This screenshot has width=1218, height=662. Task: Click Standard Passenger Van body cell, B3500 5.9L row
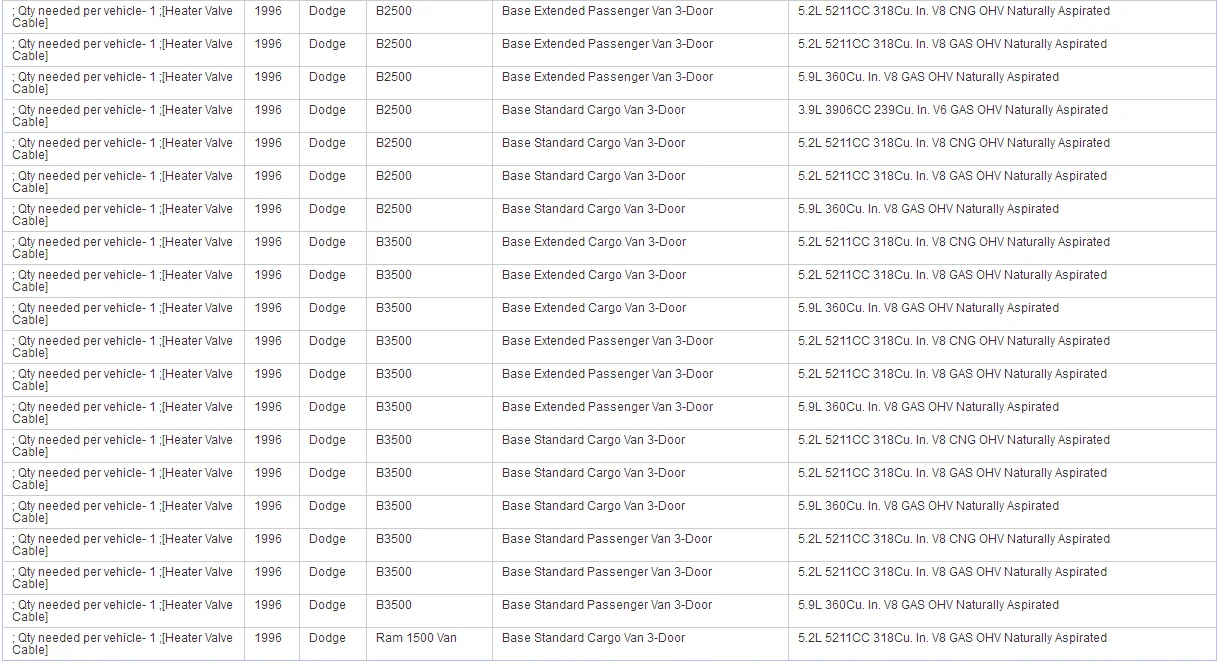640,611
